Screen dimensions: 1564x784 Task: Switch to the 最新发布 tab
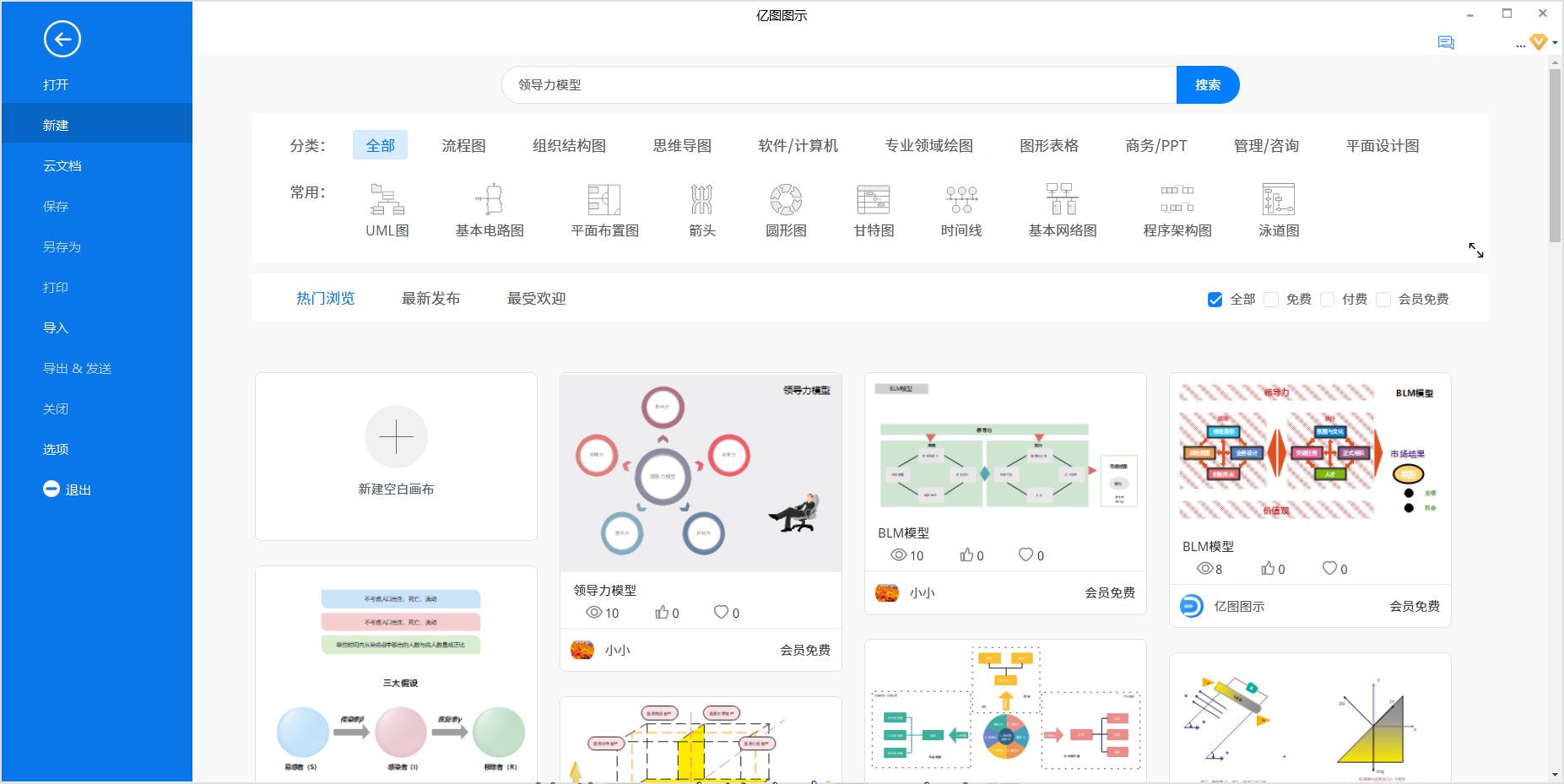tap(430, 299)
